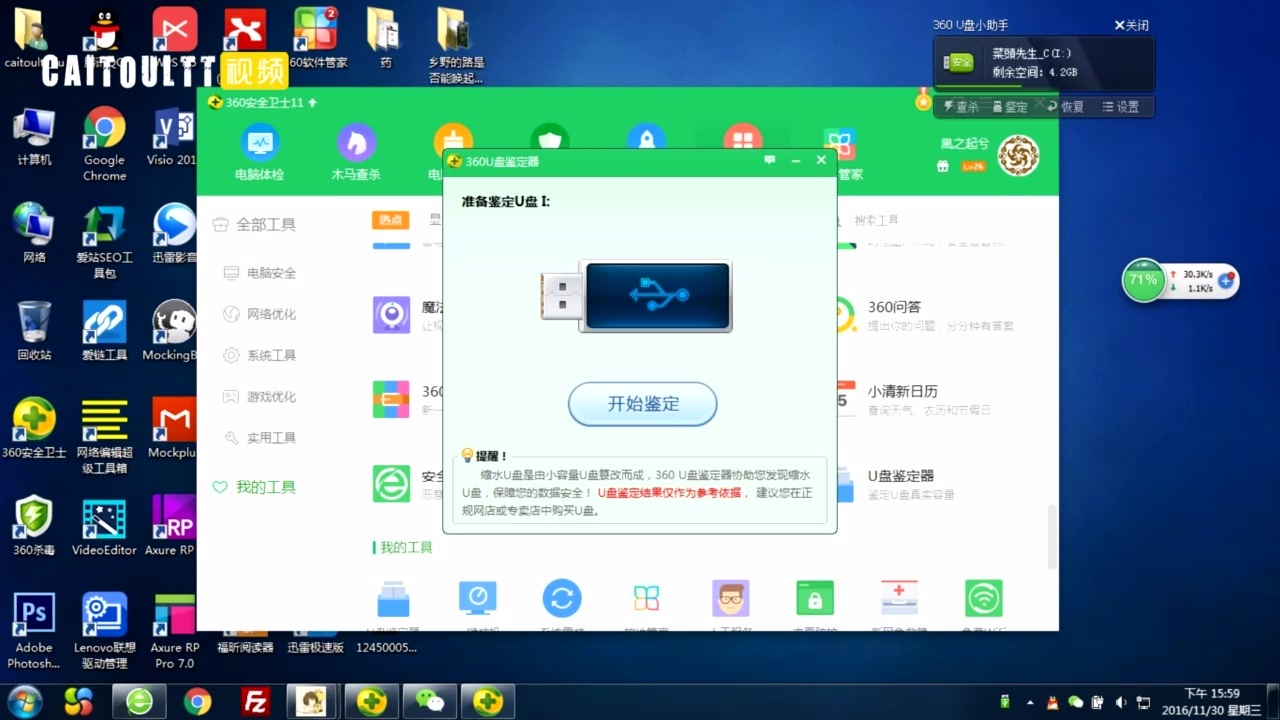Click the 360 tools list scrollbar
This screenshot has height=720, width=1280.
[1051, 537]
